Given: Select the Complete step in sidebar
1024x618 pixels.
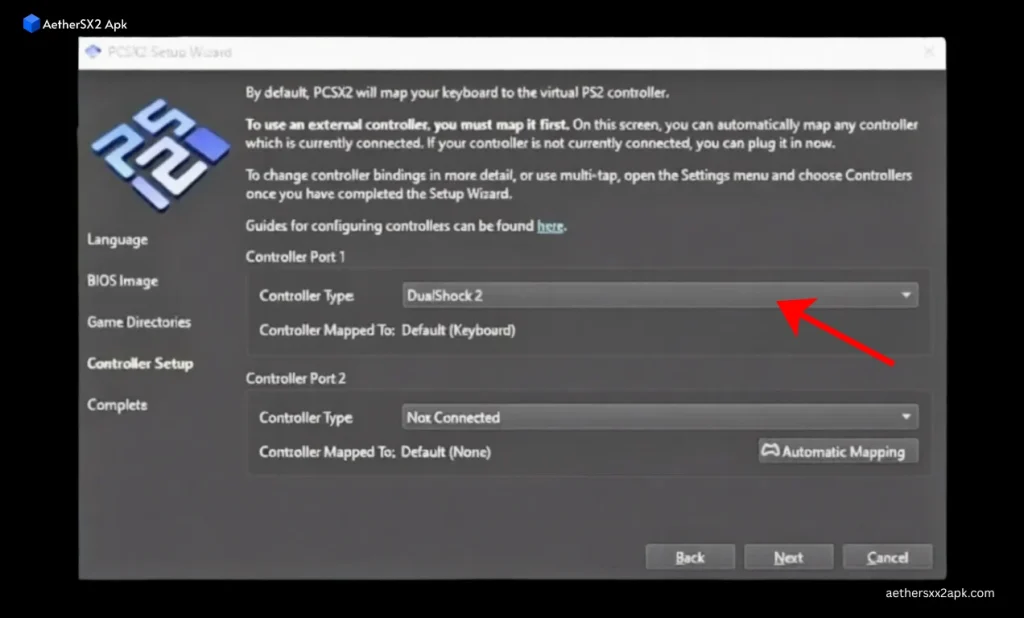Looking at the screenshot, I should point(118,405).
